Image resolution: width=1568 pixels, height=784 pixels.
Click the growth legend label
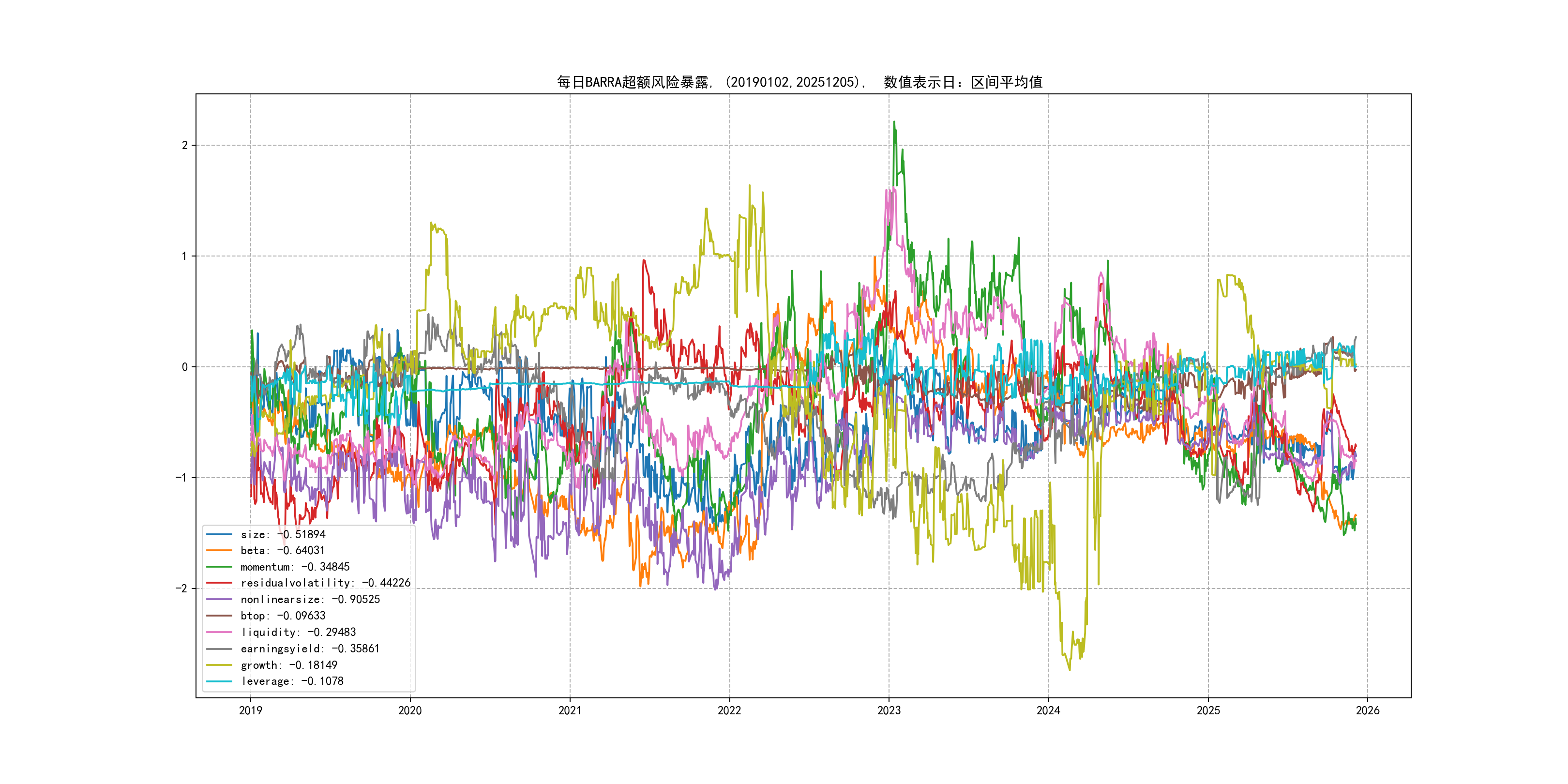coord(288,665)
